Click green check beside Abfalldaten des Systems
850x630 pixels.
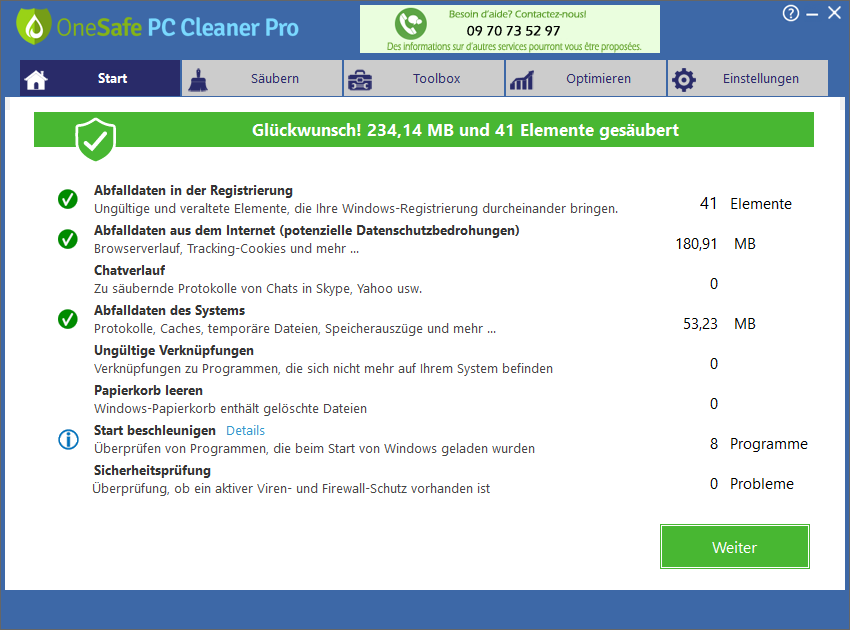pyautogui.click(x=68, y=319)
